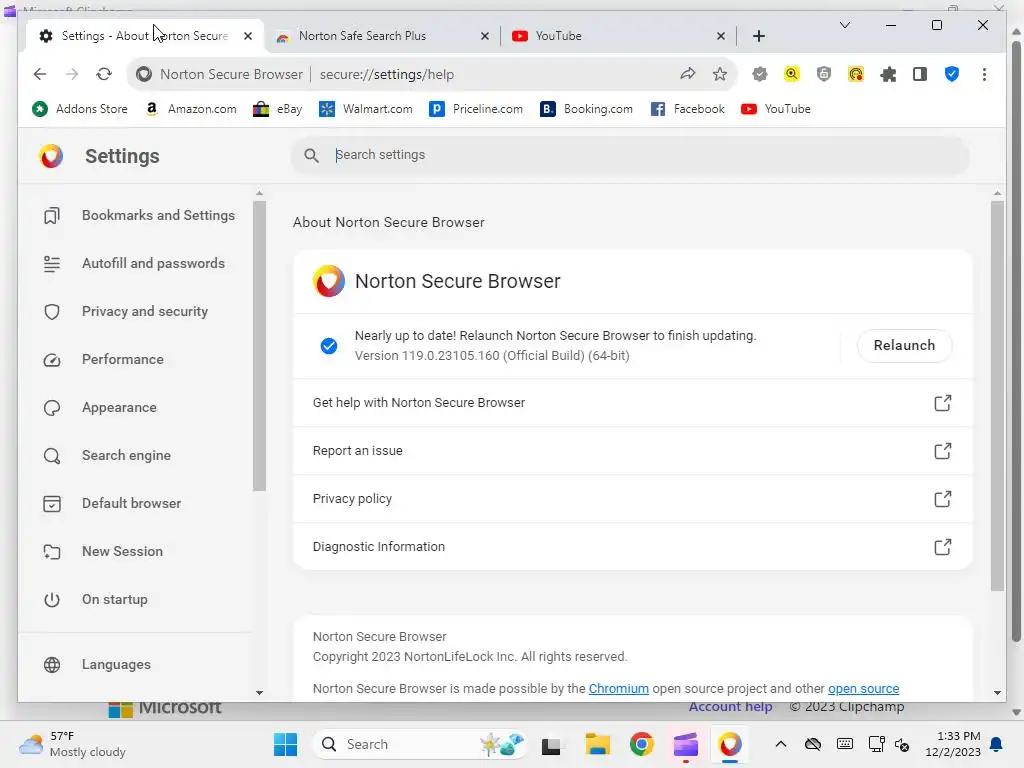This screenshot has width=1024, height=768.
Task: Open Priceline.com bookmark
Action: tap(476, 109)
